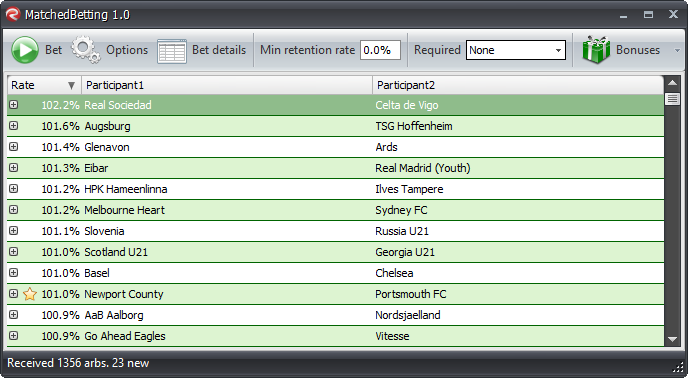Viewport: 688px width, 378px height.
Task: Select the Real Madrid (Youth) cell
Action: coord(518,168)
